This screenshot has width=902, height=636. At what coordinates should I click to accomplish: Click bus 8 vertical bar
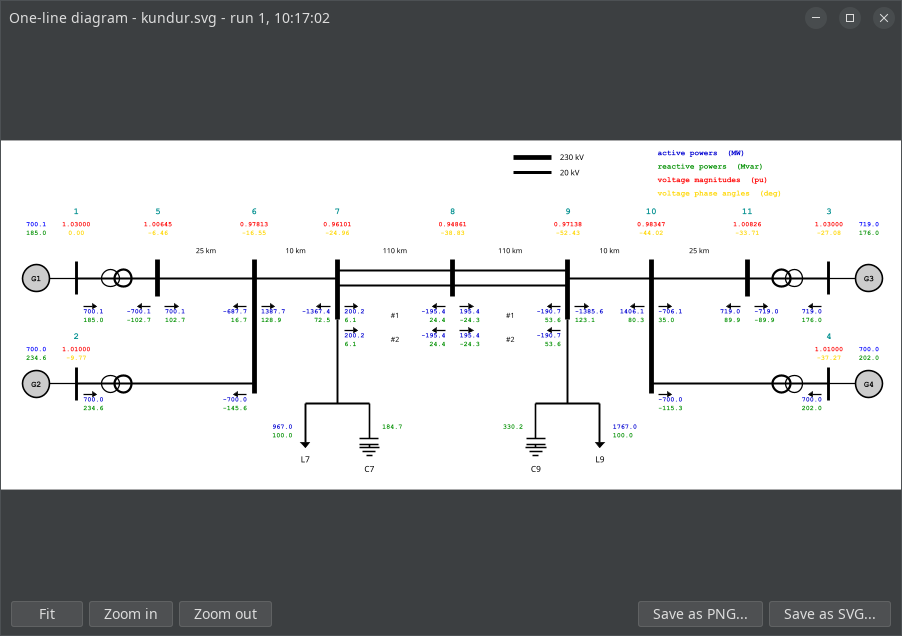click(x=453, y=278)
